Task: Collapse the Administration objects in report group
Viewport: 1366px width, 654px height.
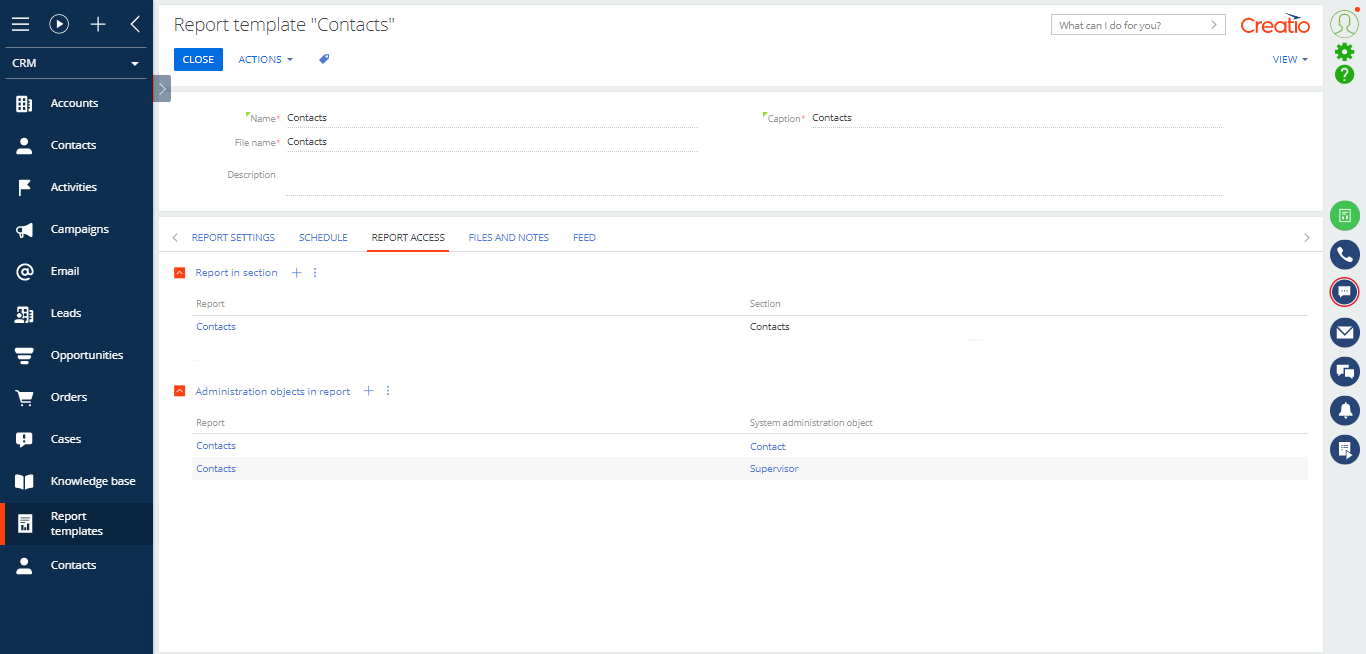Action: (179, 391)
